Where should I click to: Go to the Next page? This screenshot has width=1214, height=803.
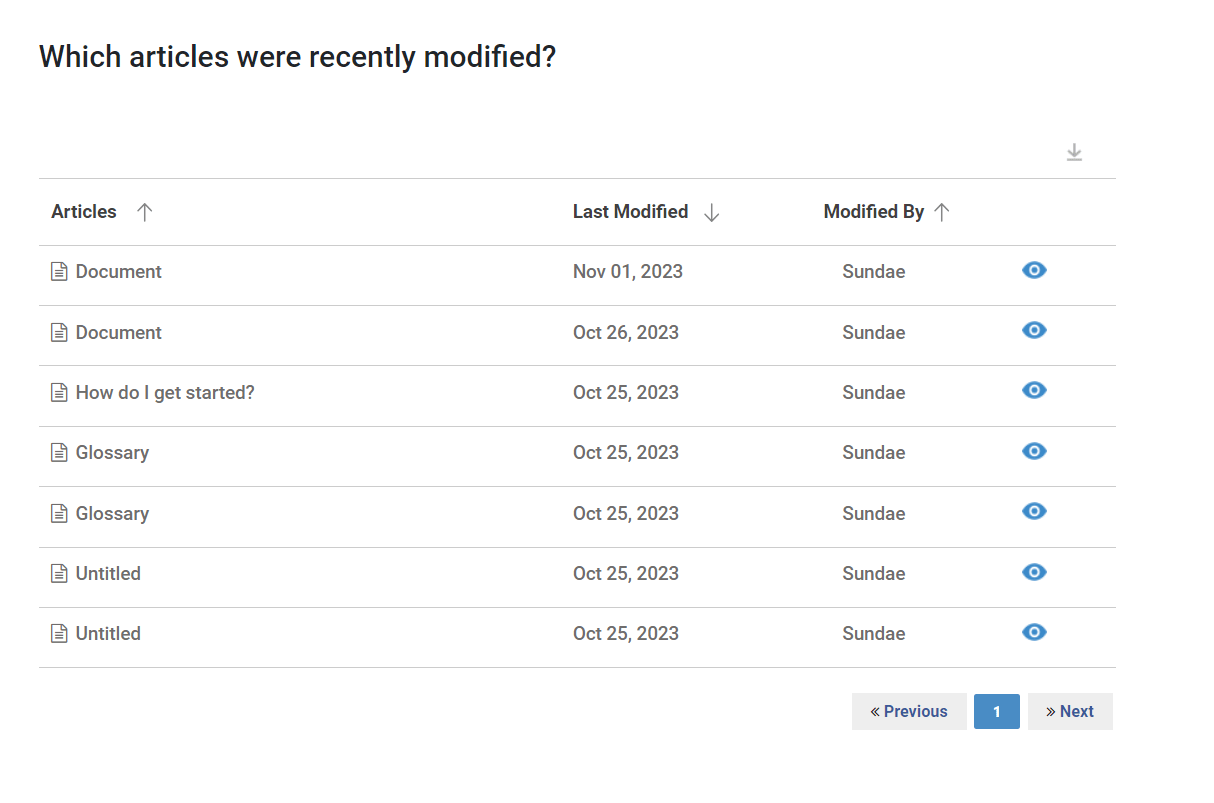[1070, 711]
